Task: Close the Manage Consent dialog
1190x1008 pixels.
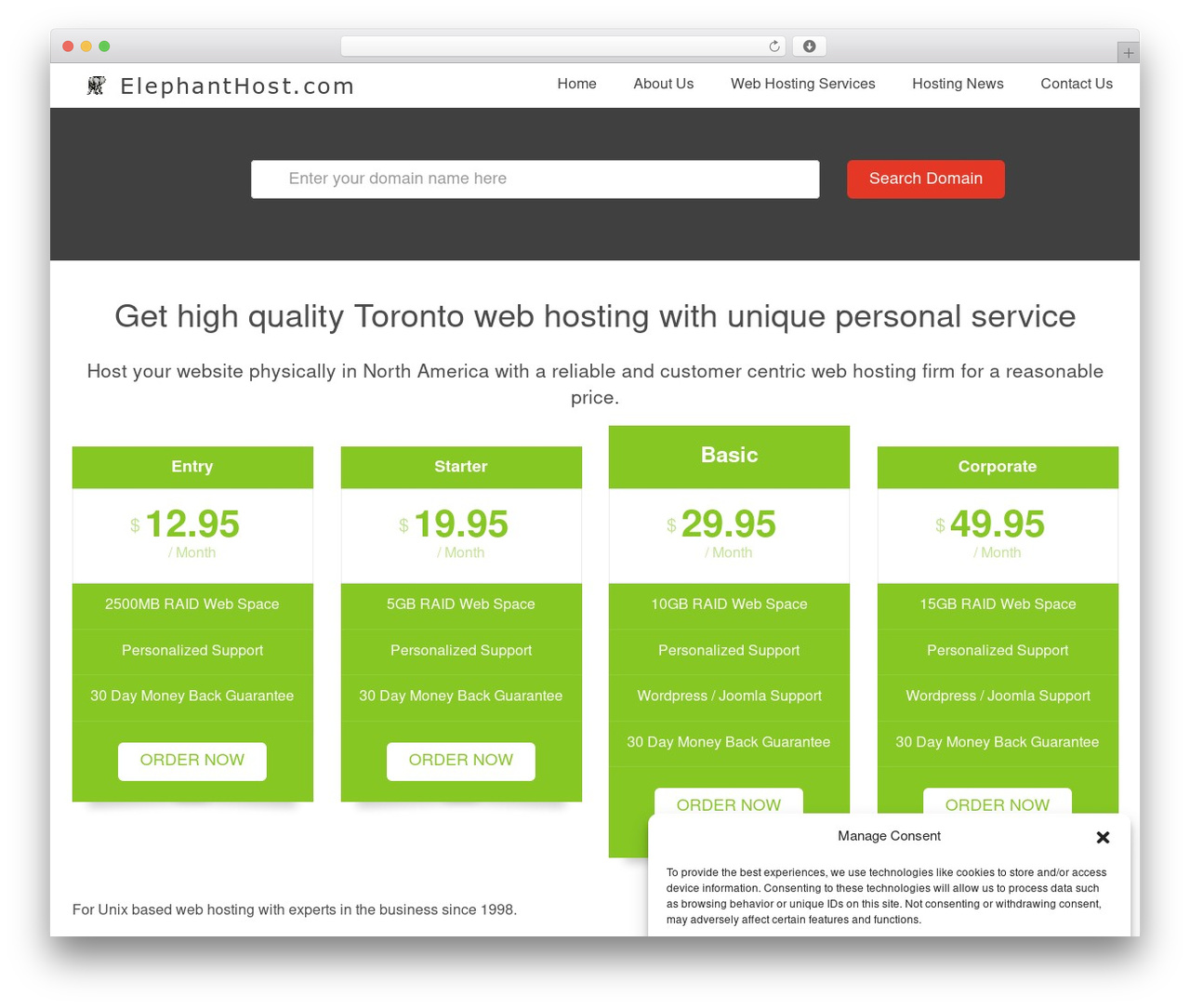Action: click(x=1103, y=837)
